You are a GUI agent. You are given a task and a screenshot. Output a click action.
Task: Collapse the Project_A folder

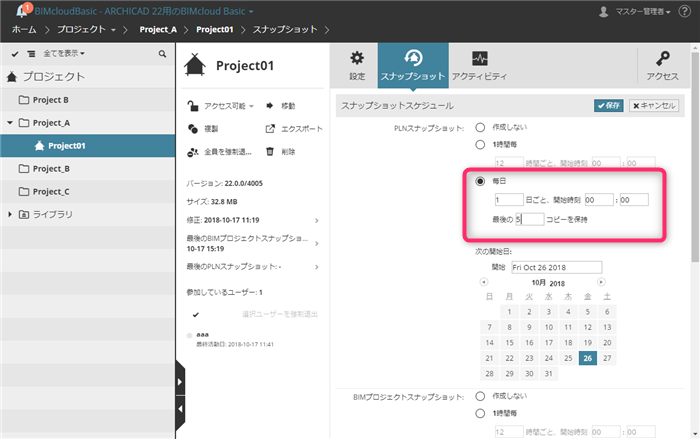(x=10, y=122)
